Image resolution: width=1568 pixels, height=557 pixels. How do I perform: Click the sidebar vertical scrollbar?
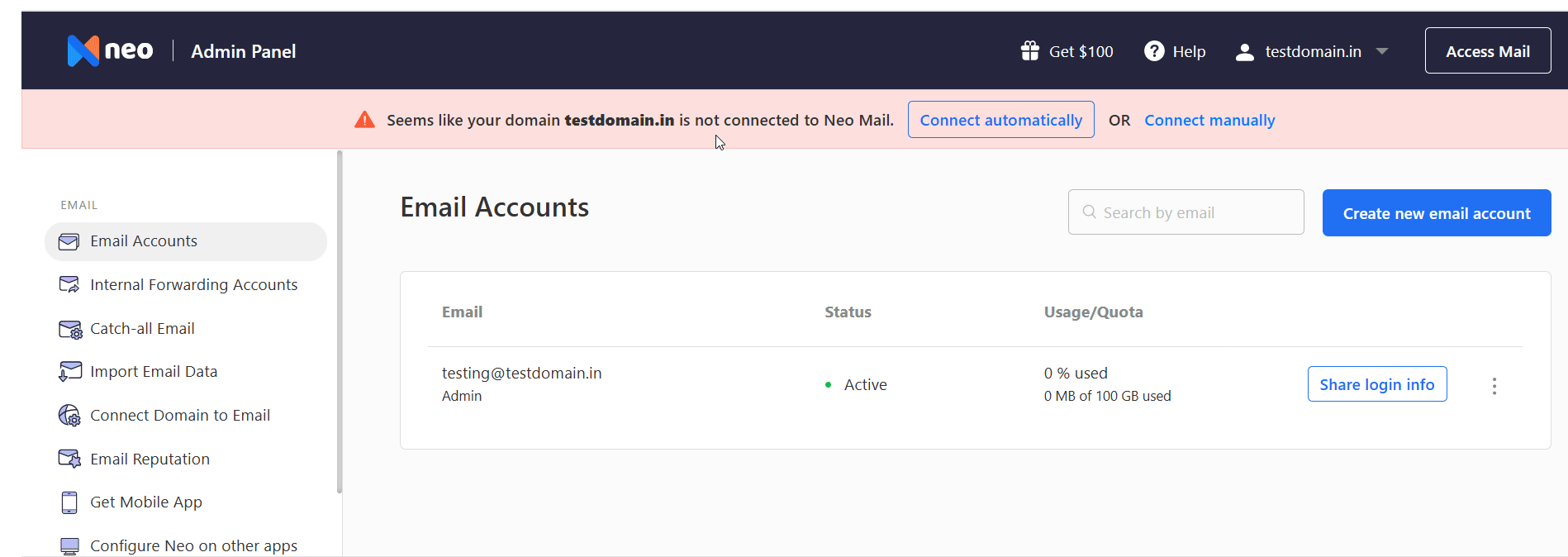coord(340,322)
